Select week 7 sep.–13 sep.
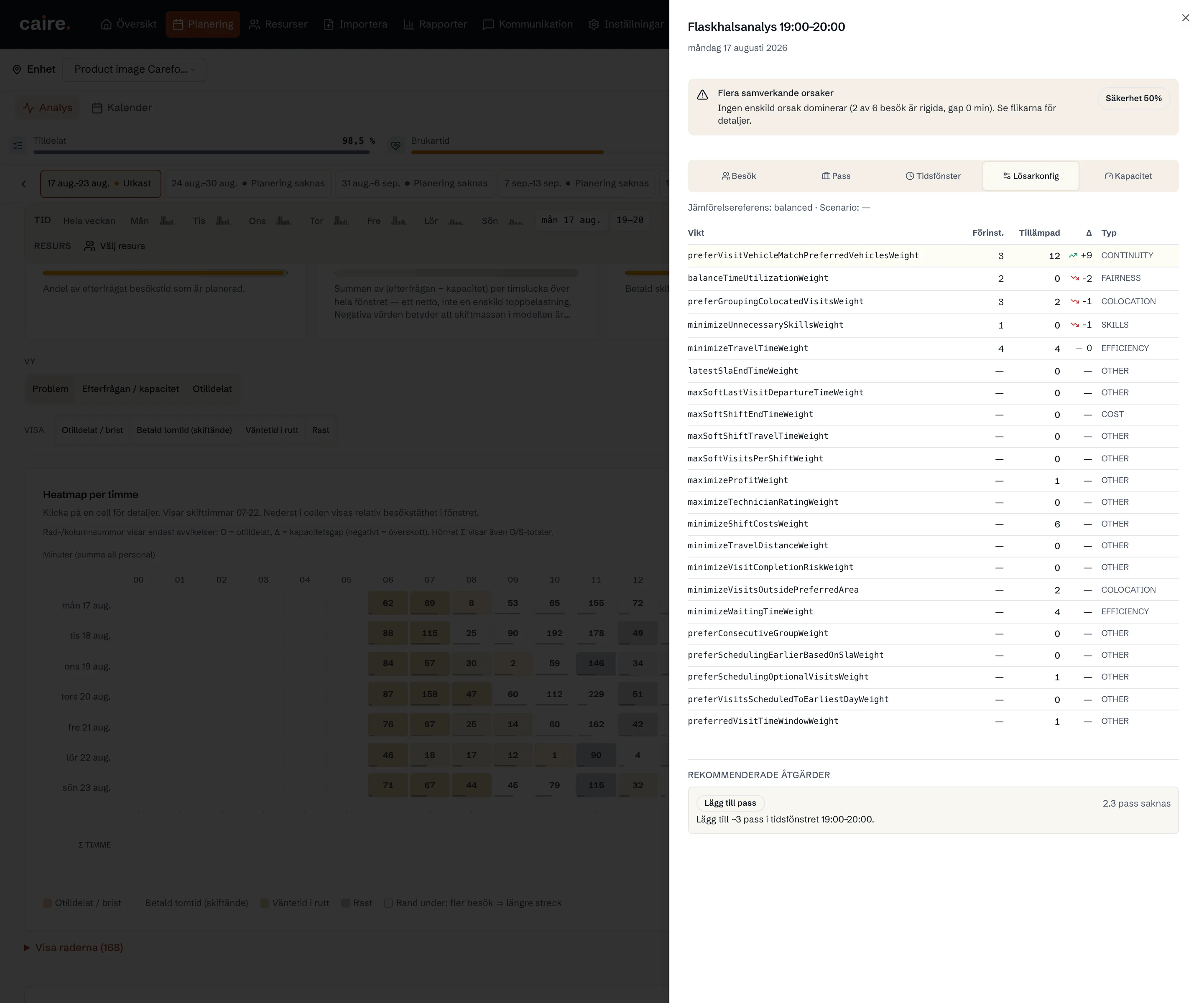Image resolution: width=1204 pixels, height=1003 pixels. (x=576, y=183)
